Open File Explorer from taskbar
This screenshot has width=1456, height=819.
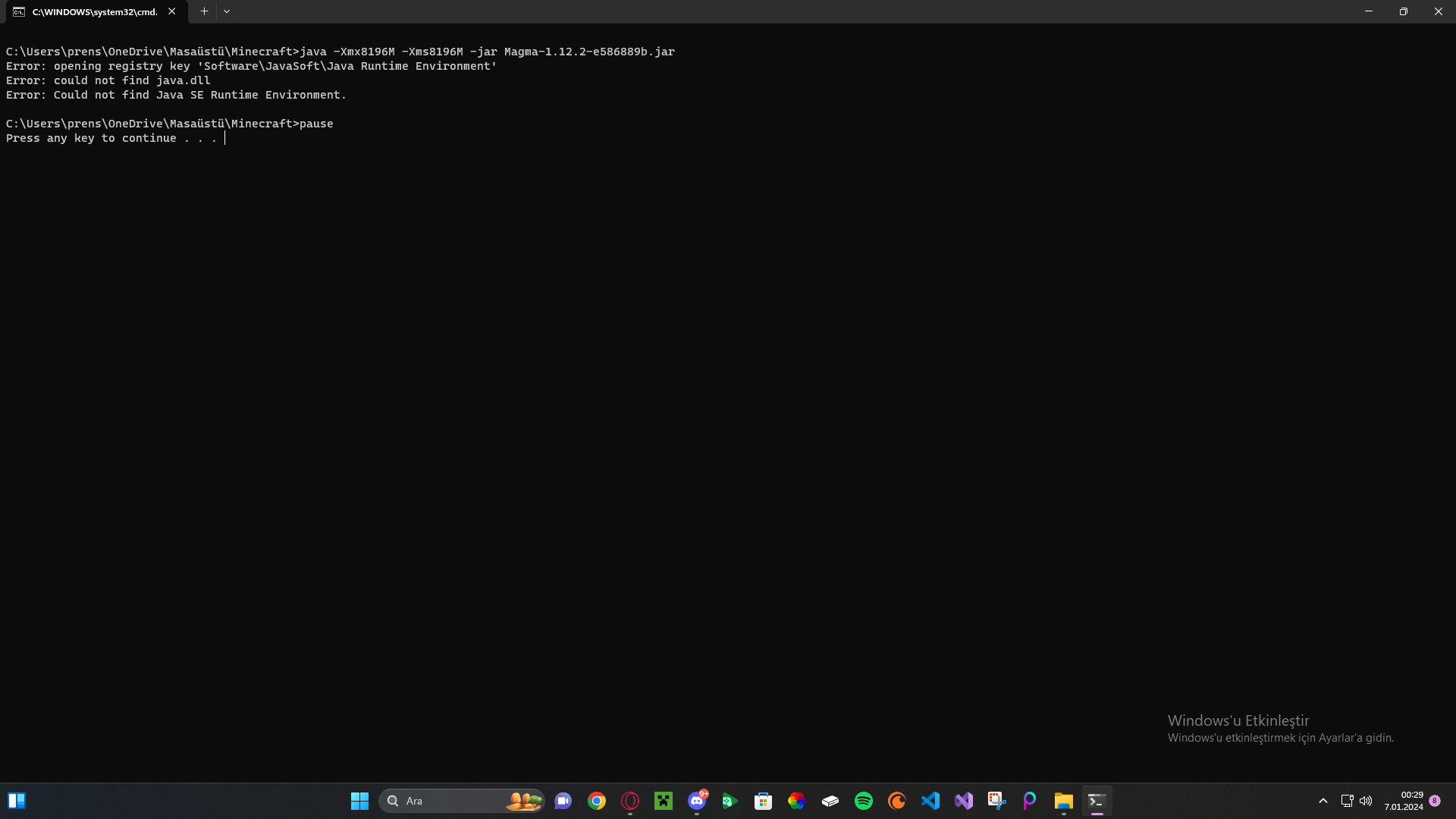[1063, 801]
